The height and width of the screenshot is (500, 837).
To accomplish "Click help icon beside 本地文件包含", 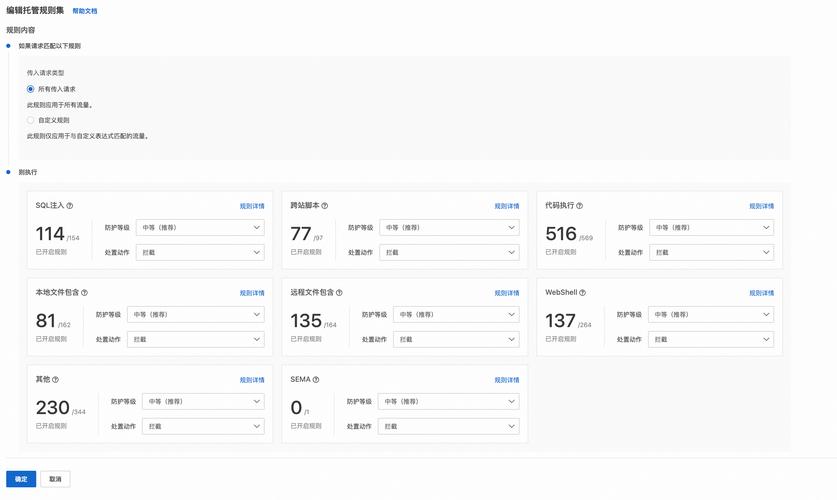I will [84, 293].
